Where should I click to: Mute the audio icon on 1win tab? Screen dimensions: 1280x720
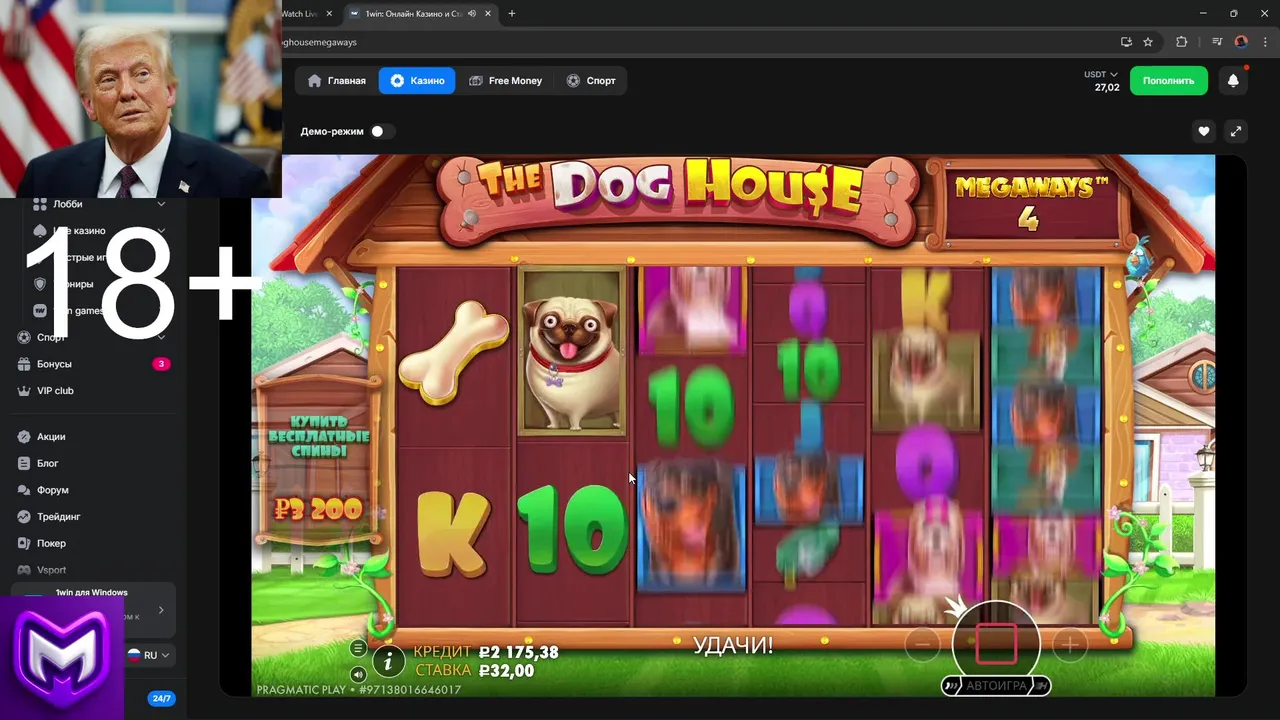[471, 14]
